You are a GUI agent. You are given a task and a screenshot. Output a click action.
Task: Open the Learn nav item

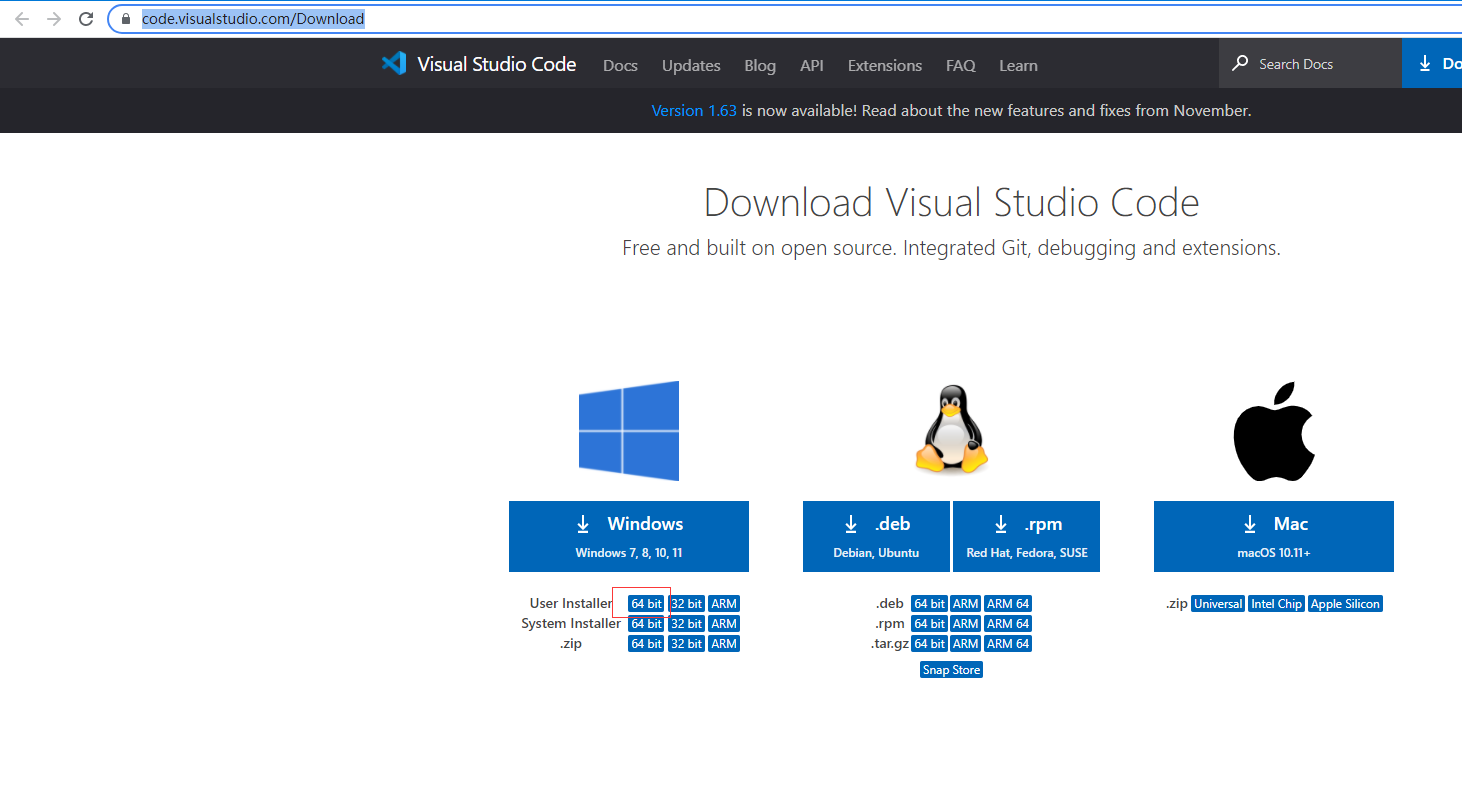pyautogui.click(x=1018, y=65)
